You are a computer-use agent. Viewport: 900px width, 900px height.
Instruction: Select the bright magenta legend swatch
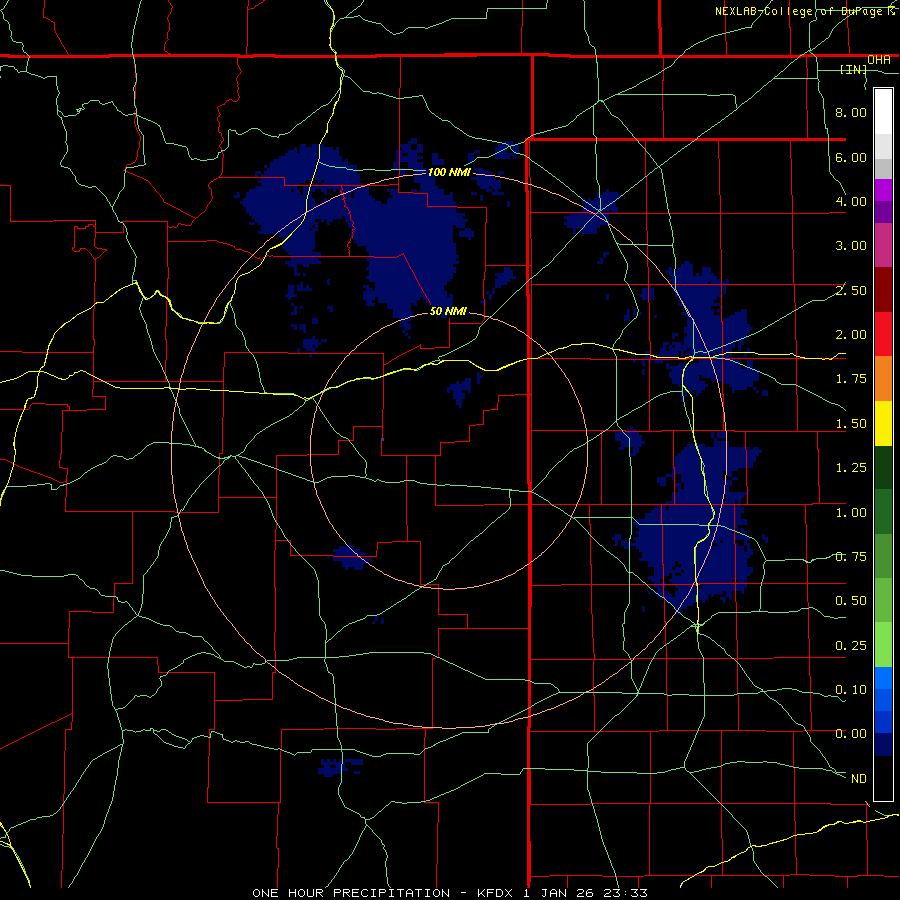[x=883, y=190]
